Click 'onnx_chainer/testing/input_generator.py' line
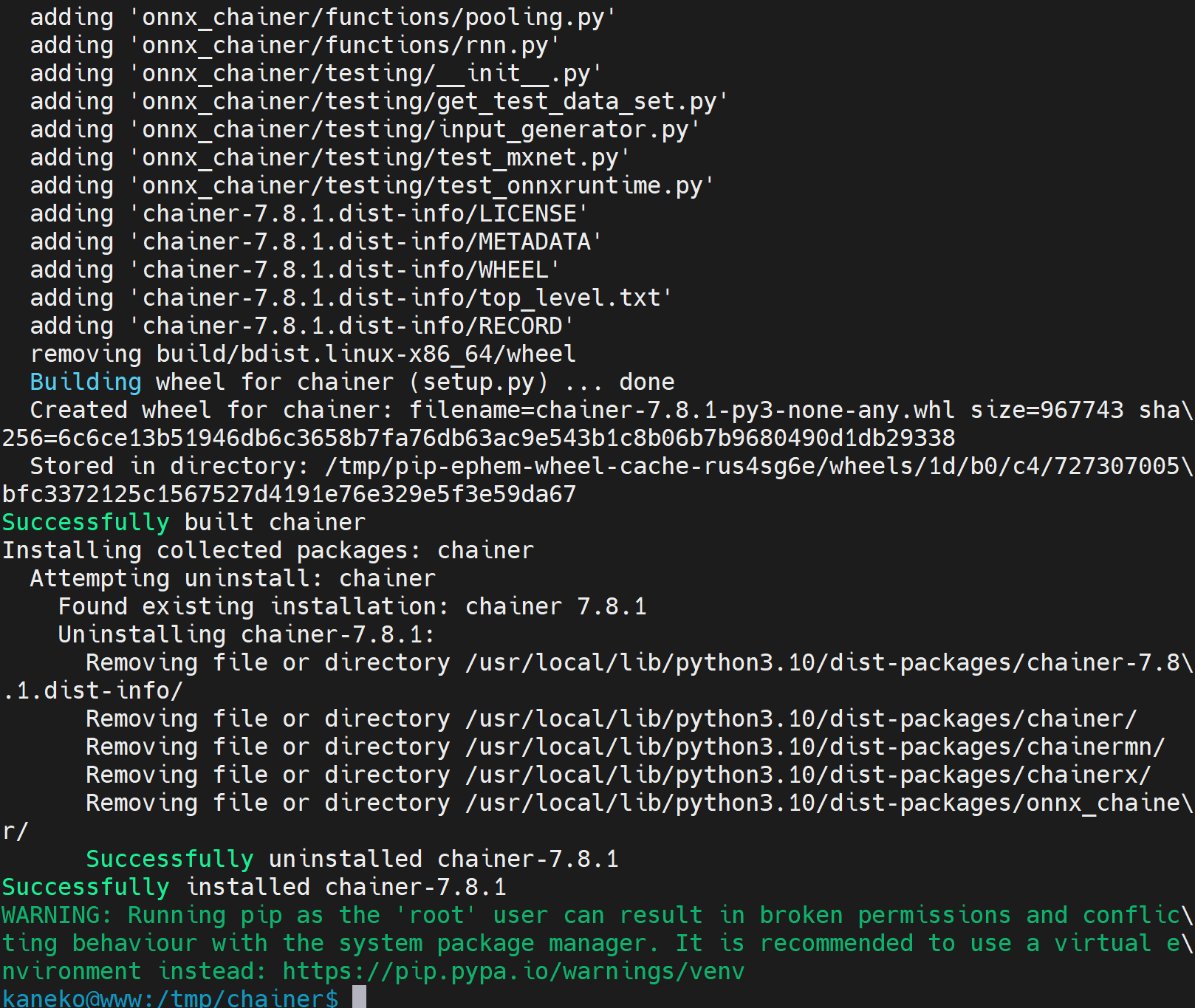This screenshot has width=1195, height=1008. pos(366,128)
